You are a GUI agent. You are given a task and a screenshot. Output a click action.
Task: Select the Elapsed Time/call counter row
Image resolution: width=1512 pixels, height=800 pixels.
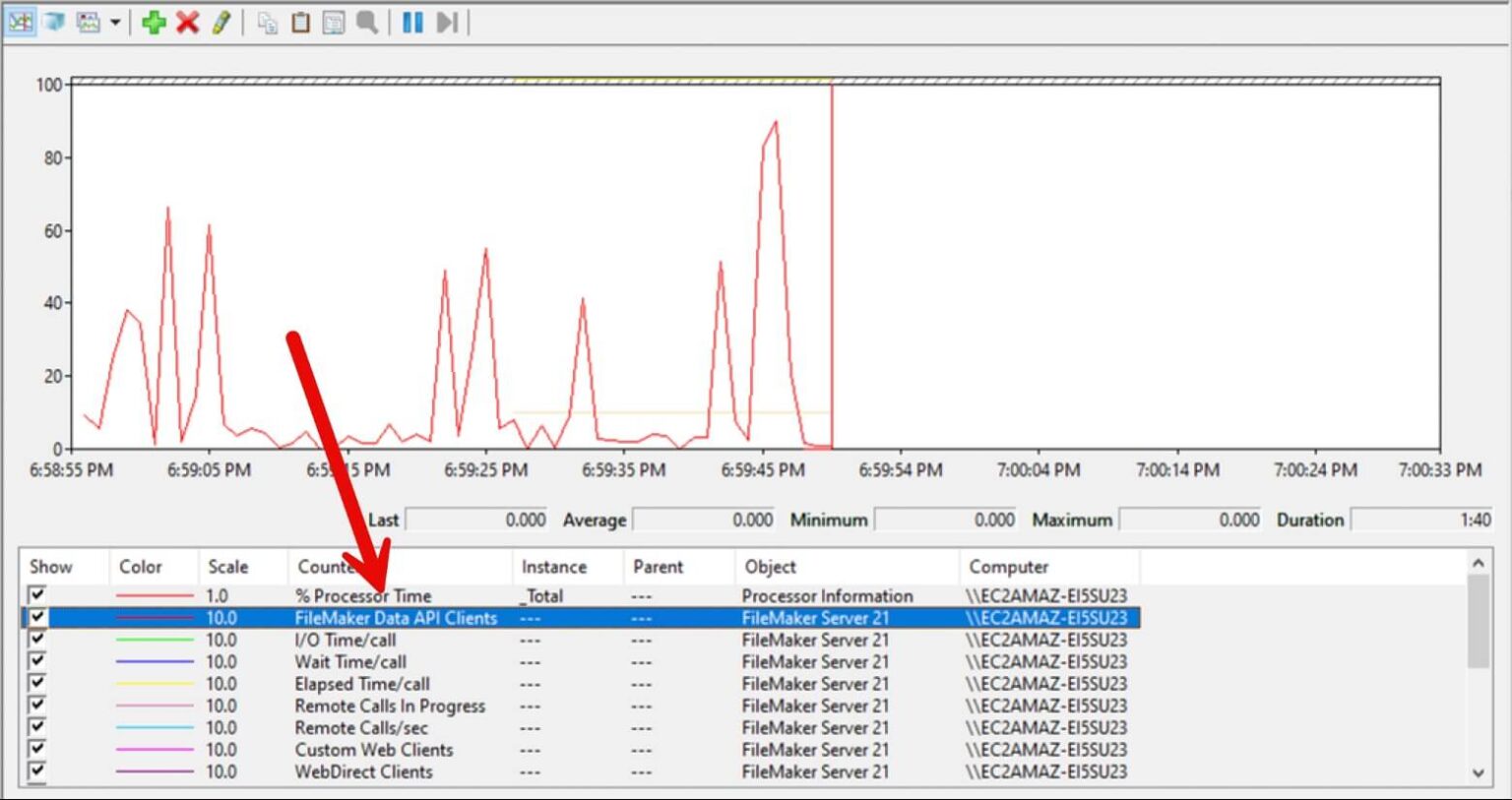click(x=362, y=684)
